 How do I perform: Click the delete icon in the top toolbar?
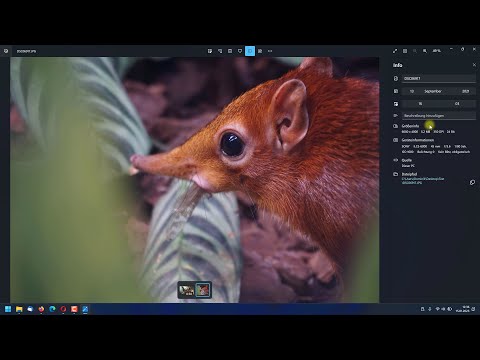coord(230,51)
